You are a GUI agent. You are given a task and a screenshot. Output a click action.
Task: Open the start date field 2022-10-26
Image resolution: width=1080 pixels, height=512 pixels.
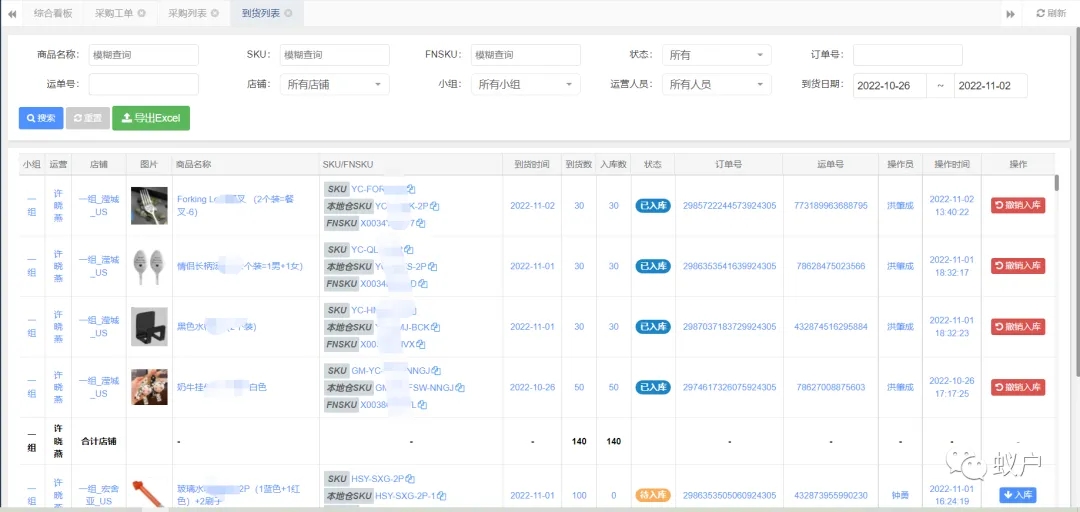pyautogui.click(x=890, y=86)
